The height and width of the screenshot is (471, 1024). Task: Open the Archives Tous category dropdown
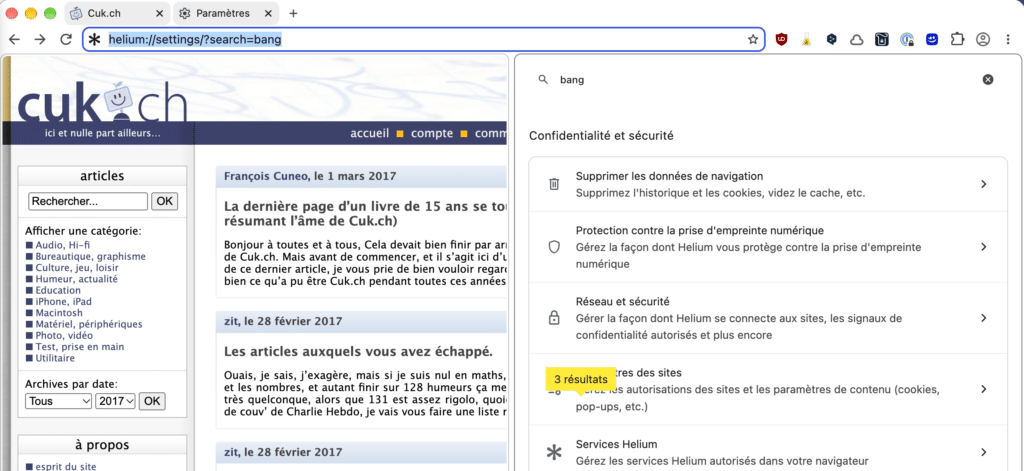(x=59, y=401)
